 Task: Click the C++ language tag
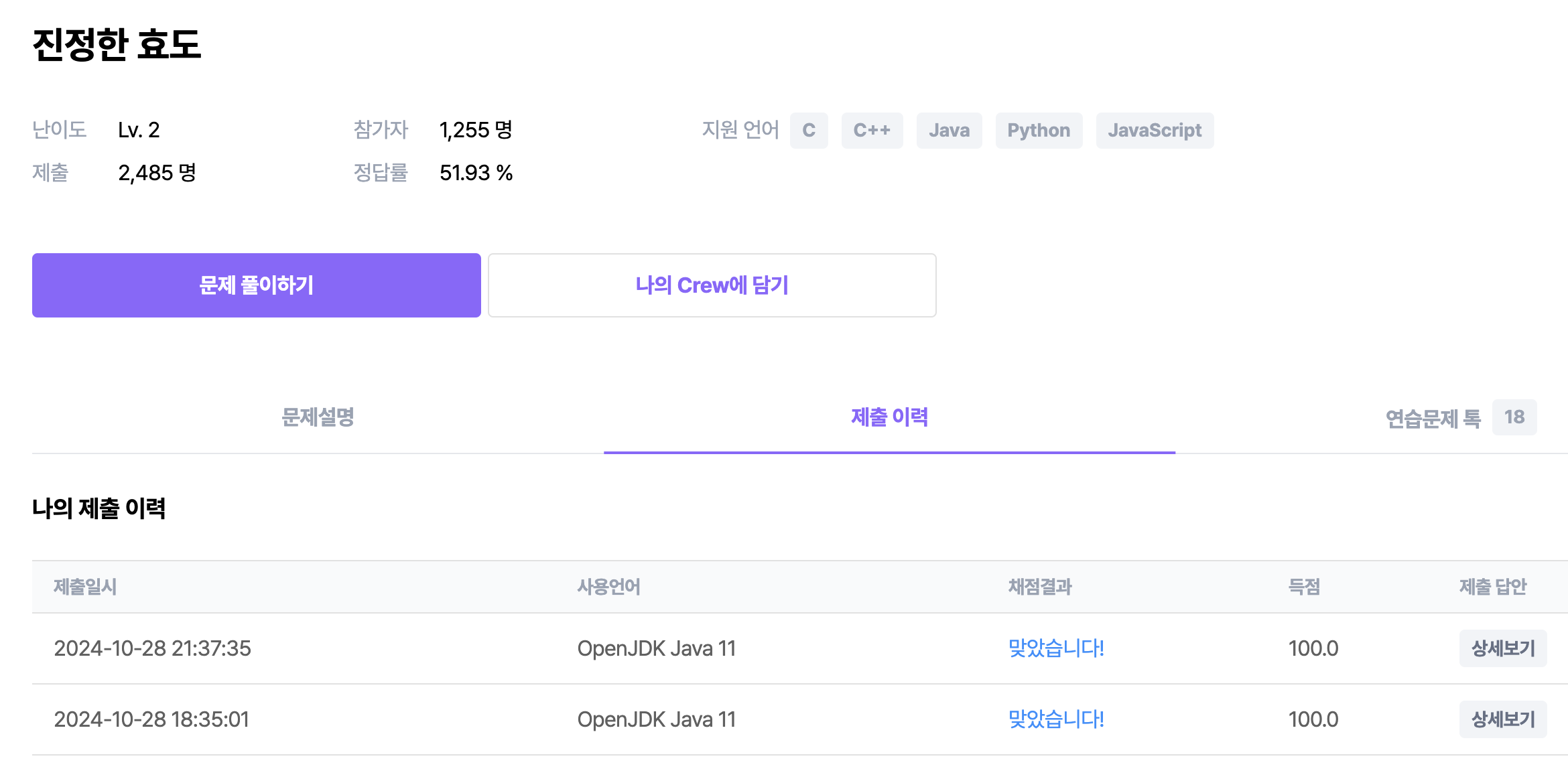tap(872, 131)
